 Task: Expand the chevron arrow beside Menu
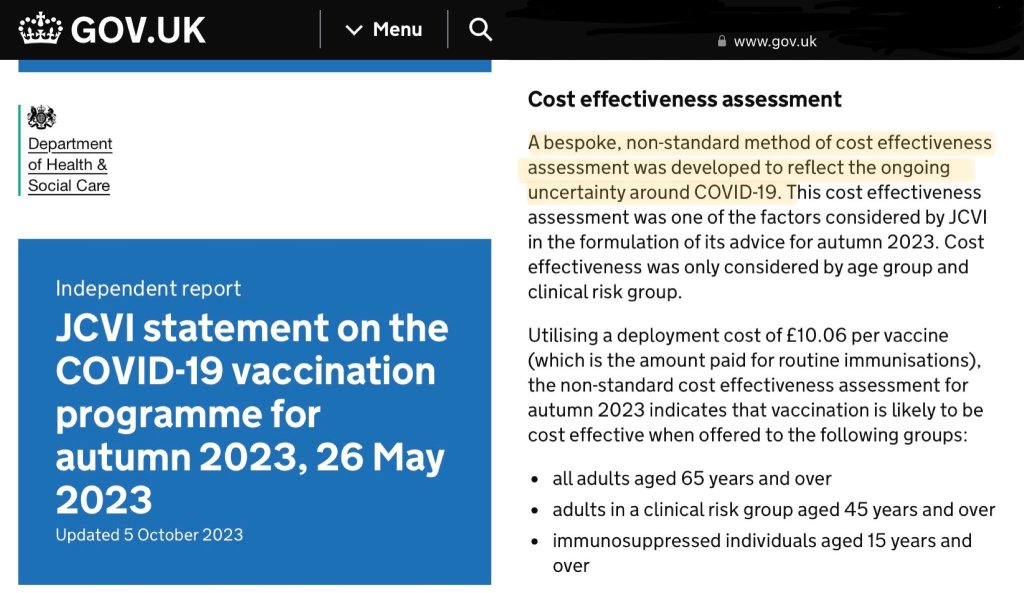pyautogui.click(x=353, y=30)
